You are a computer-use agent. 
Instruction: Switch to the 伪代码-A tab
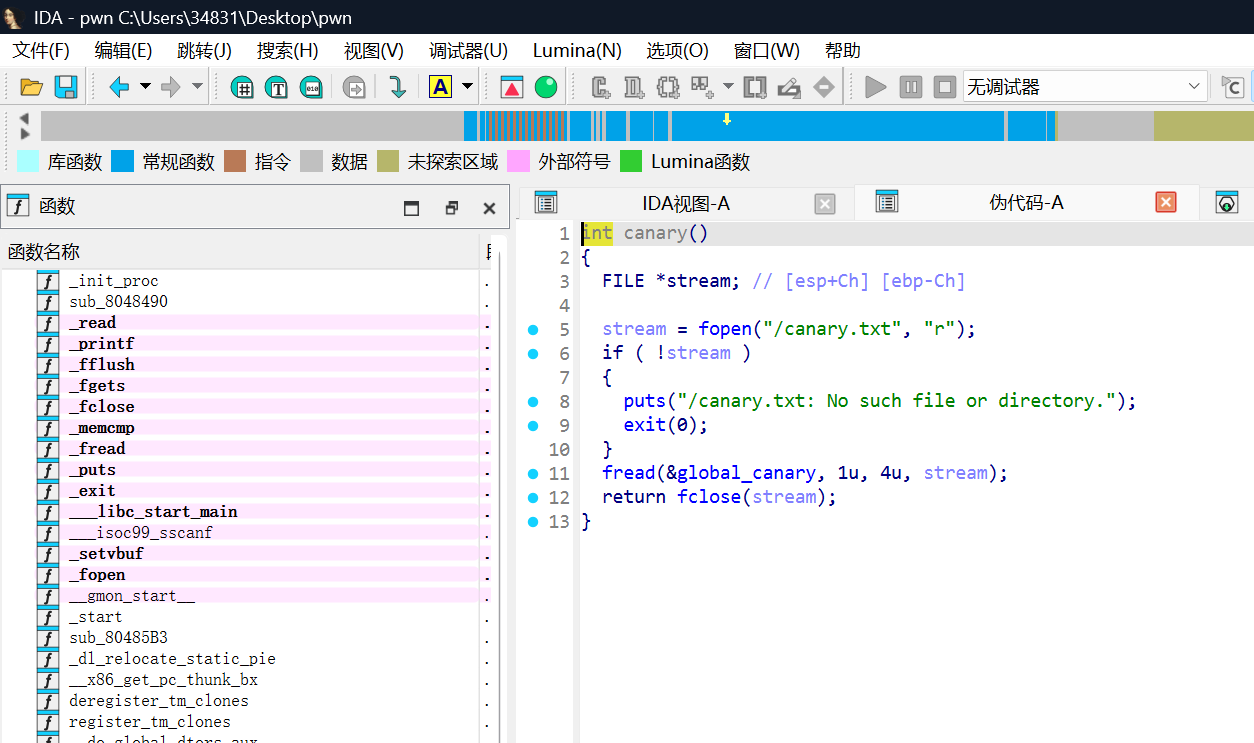click(1026, 203)
